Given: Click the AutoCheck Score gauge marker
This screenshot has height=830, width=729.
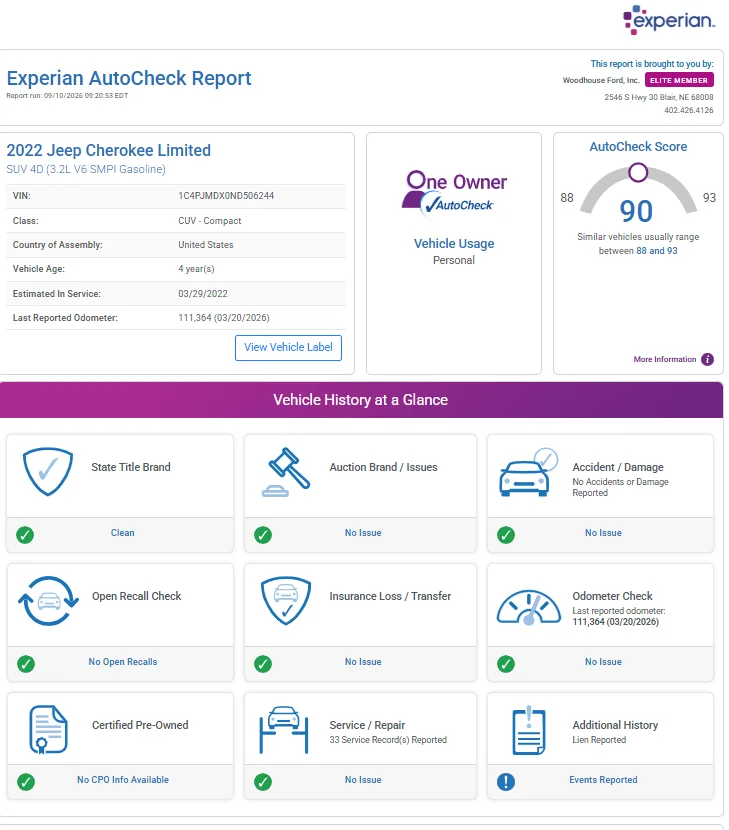Looking at the screenshot, I should pyautogui.click(x=638, y=172).
